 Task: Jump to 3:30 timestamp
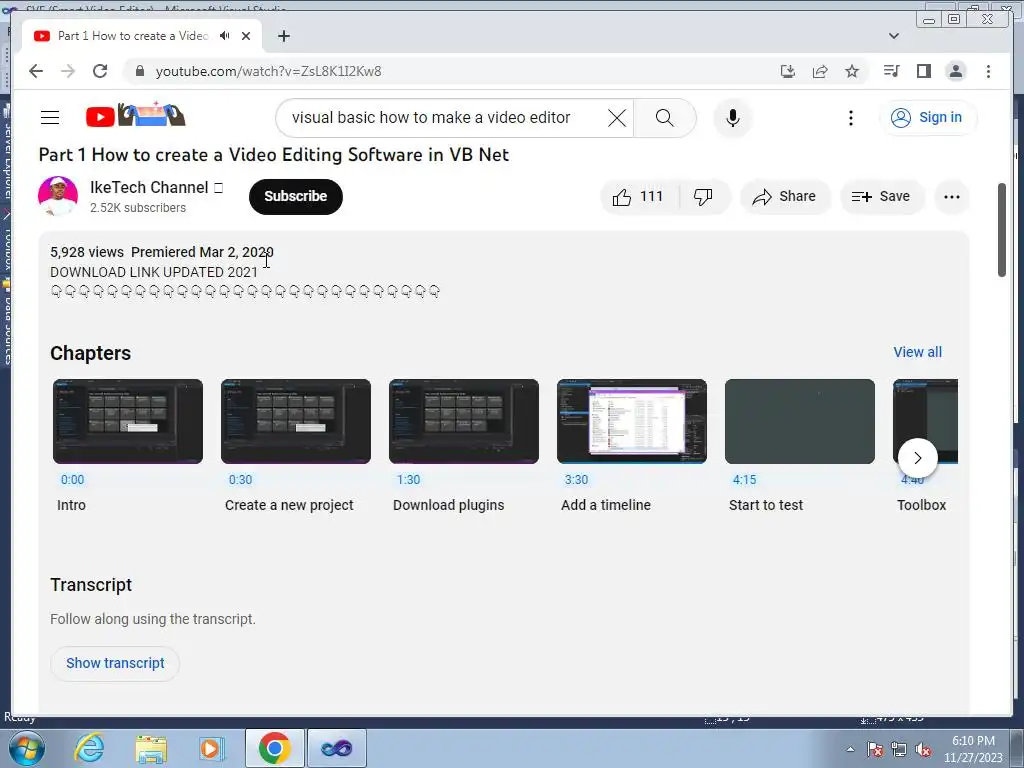(576, 479)
